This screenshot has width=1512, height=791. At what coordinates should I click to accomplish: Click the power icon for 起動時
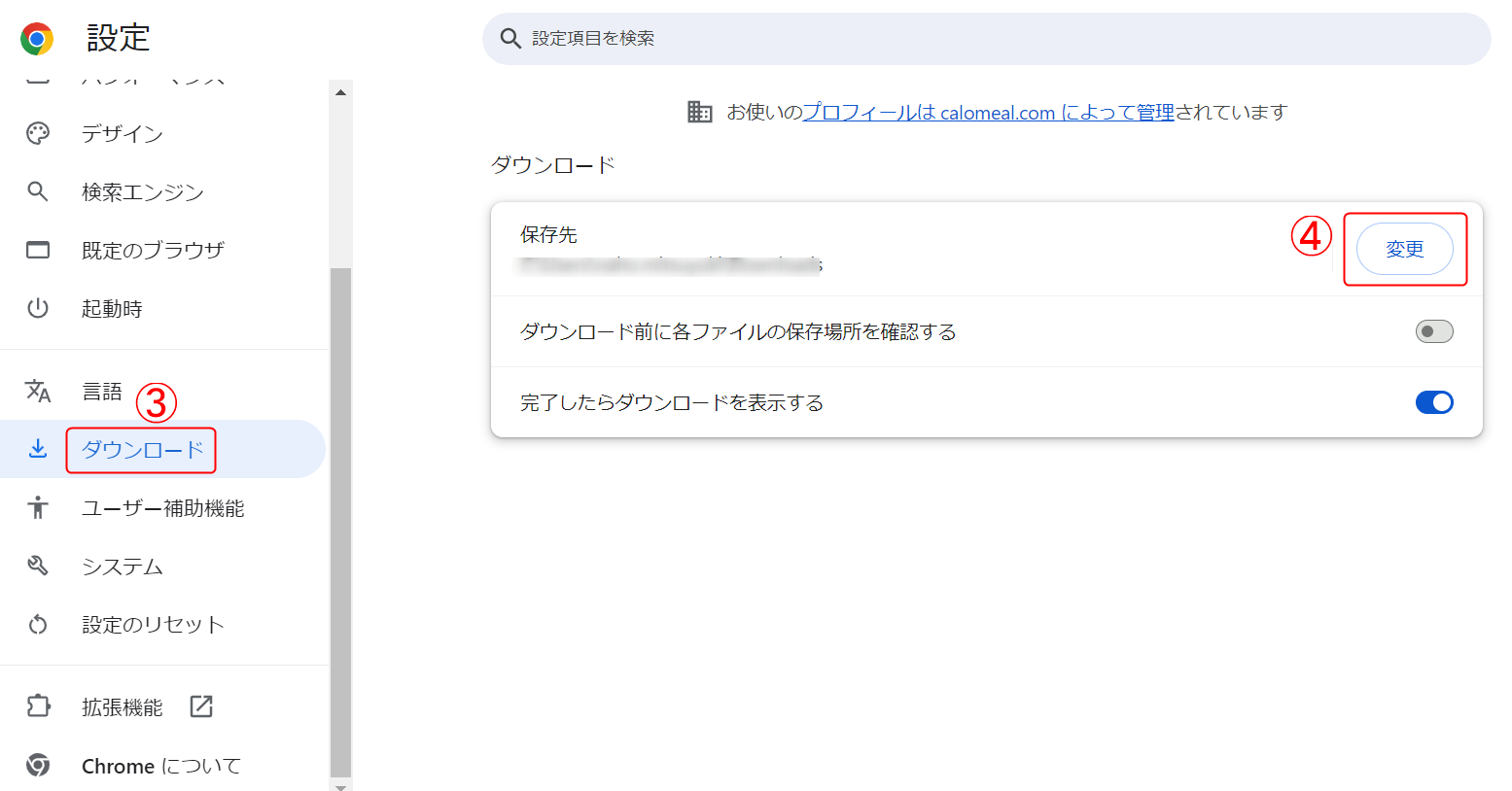(38, 308)
